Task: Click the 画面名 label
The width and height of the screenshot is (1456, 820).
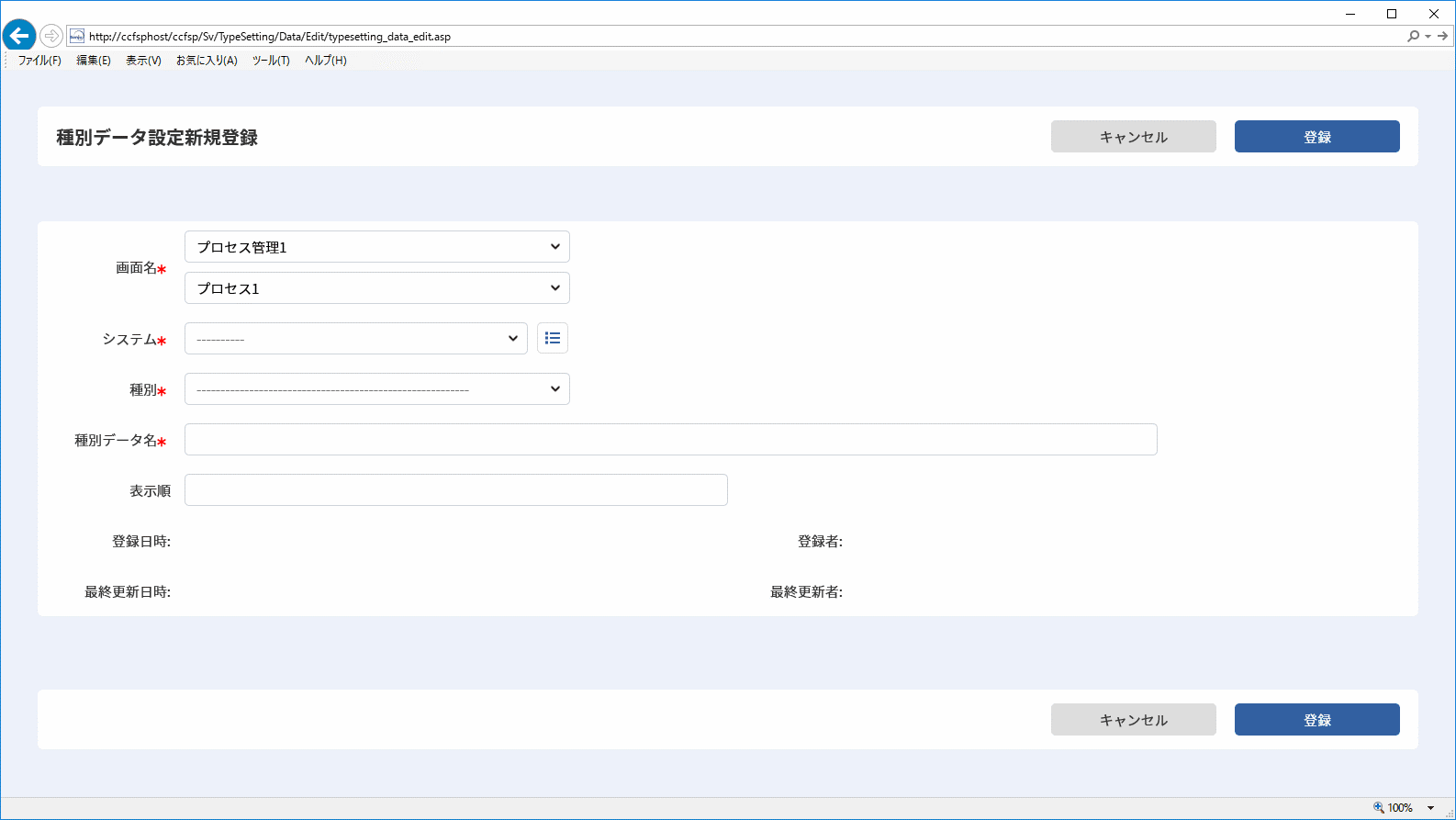Action: 137,268
